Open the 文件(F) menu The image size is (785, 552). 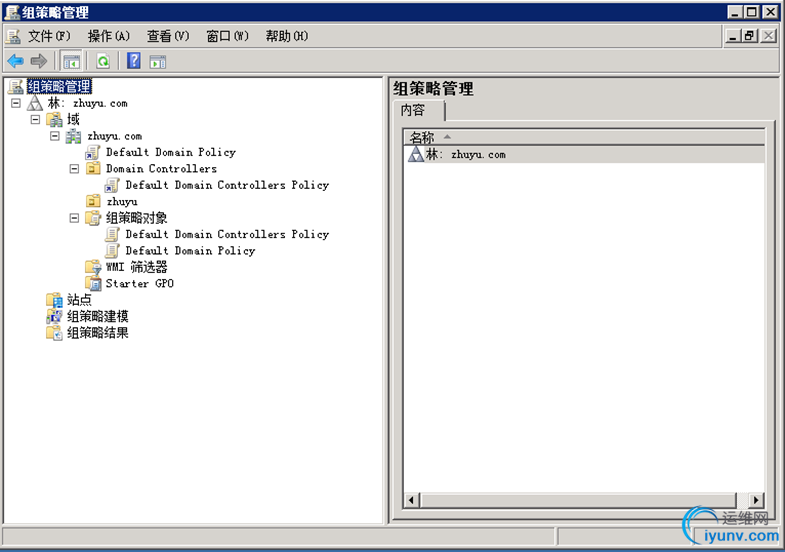[49, 36]
